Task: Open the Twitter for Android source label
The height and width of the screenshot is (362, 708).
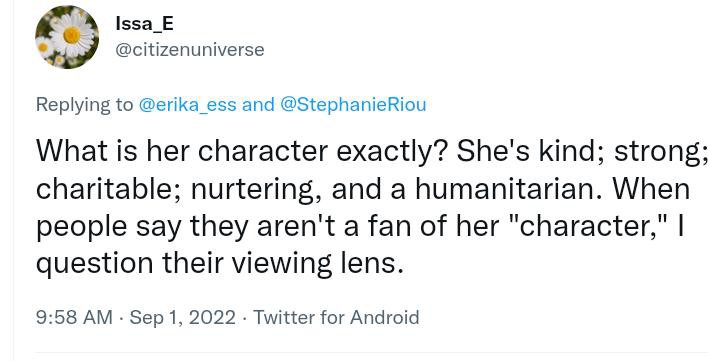Action: pos(336,317)
